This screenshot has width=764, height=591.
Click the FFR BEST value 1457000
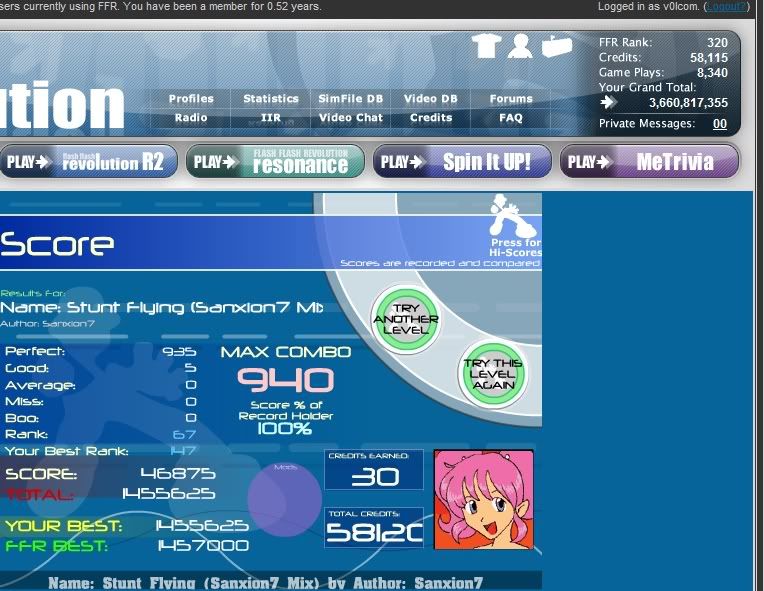(203, 545)
